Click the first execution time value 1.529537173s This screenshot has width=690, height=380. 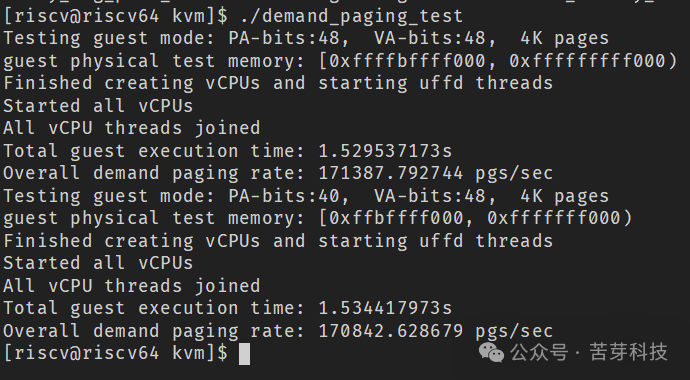tap(385, 151)
